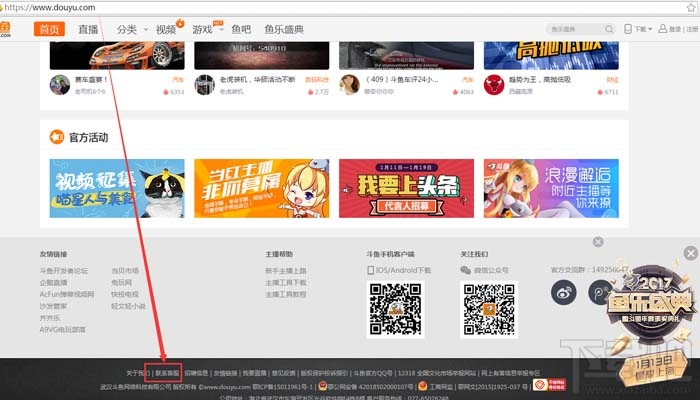Open the 直播 nav tab
700x400 pixels.
click(88, 29)
